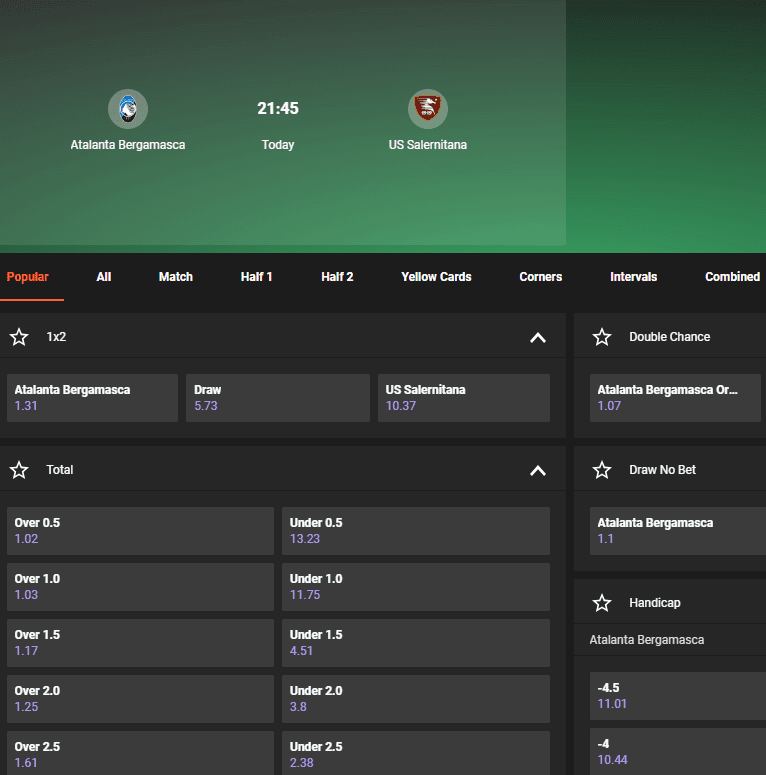Open the Combined tab

point(732,277)
